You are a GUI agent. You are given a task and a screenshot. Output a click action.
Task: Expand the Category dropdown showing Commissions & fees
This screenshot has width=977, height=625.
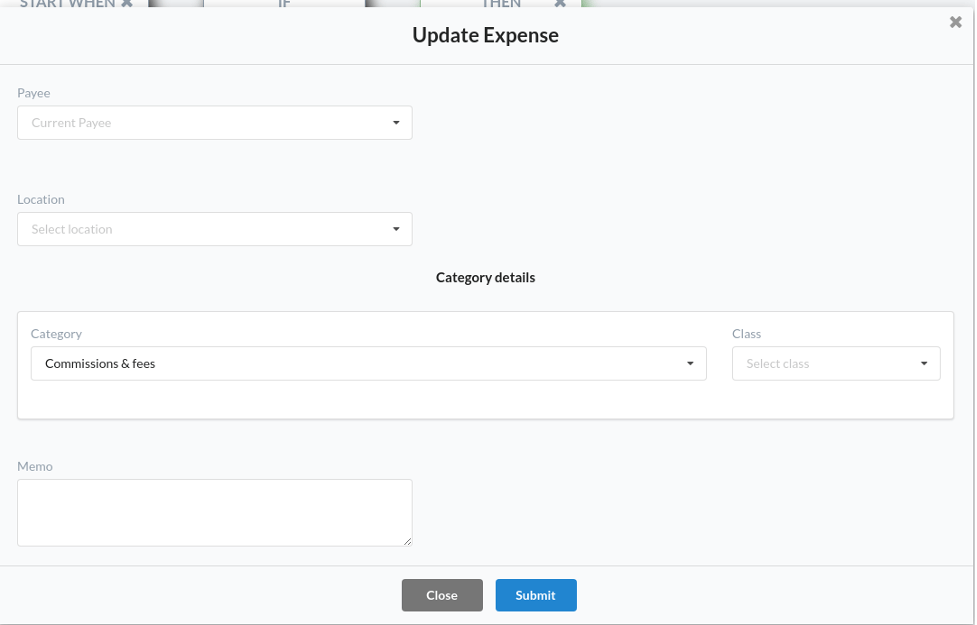368,363
